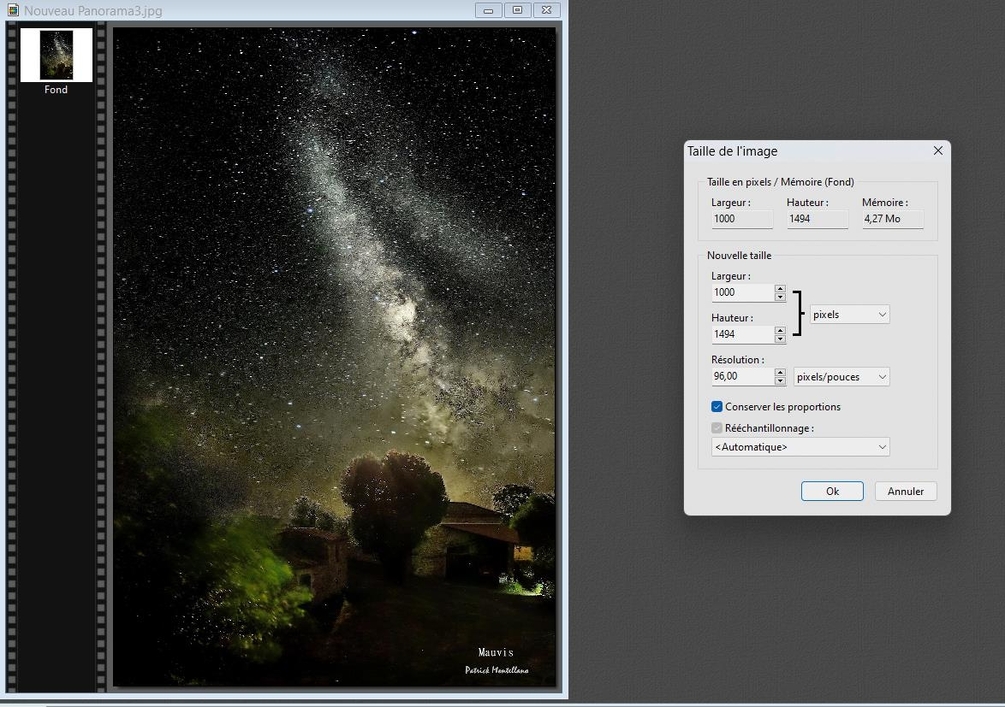Increase new Largeur with up arrow
This screenshot has height=707, width=1005.
[780, 288]
